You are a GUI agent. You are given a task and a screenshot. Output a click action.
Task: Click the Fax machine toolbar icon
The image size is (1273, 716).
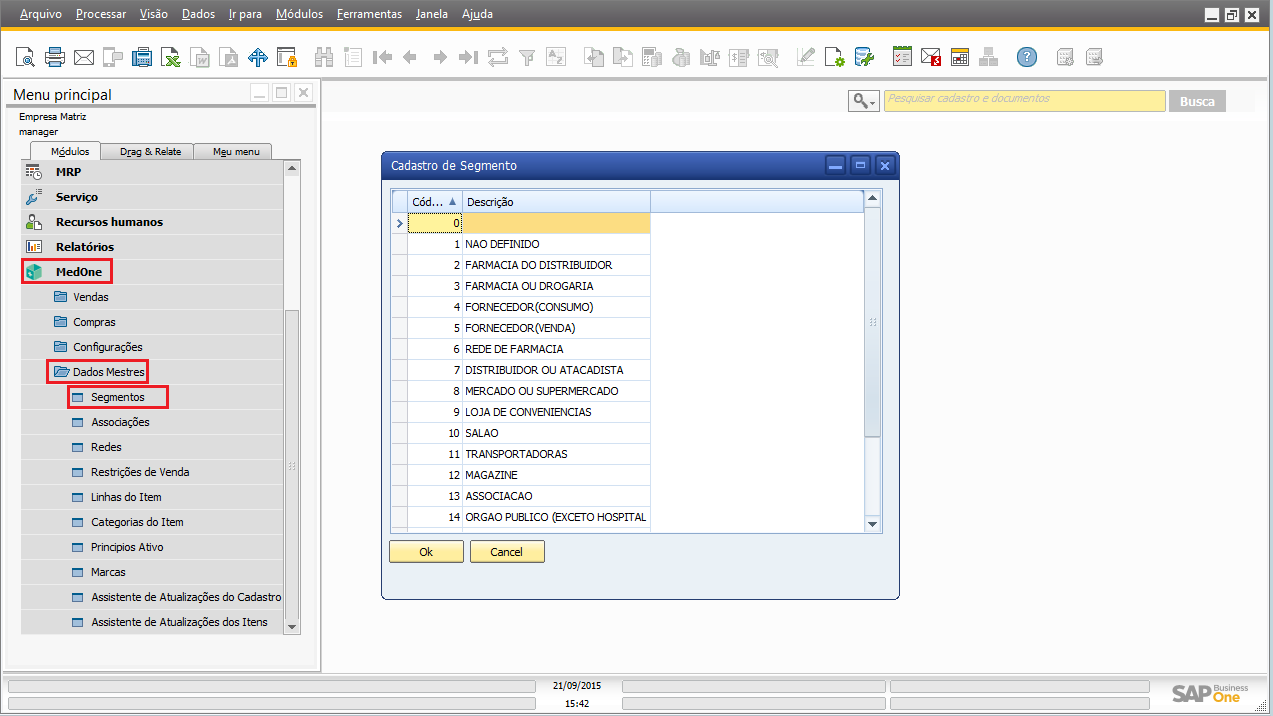[x=142, y=57]
